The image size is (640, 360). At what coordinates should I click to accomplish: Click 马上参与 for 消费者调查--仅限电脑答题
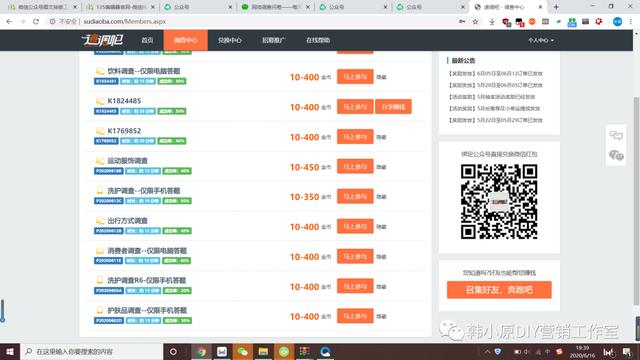355,256
